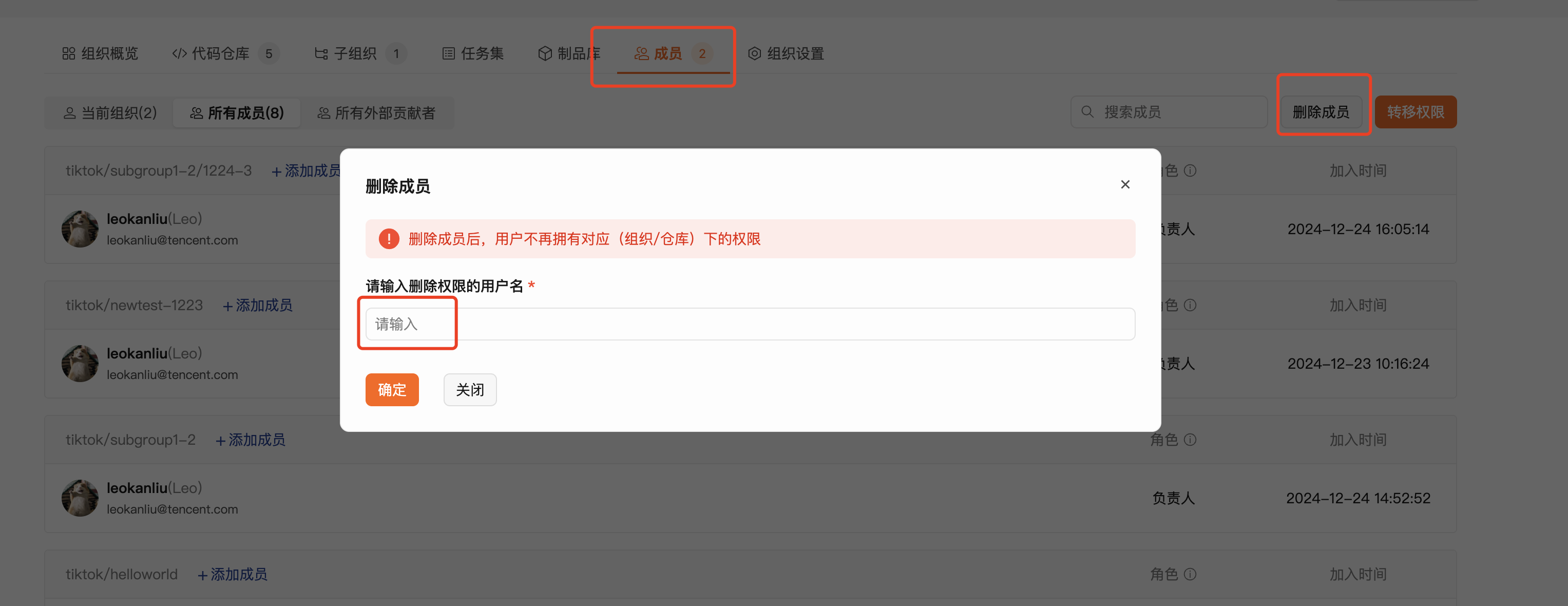Switch to the 代码仓库 tab
This screenshot has height=606, width=1568.
pyautogui.click(x=225, y=53)
